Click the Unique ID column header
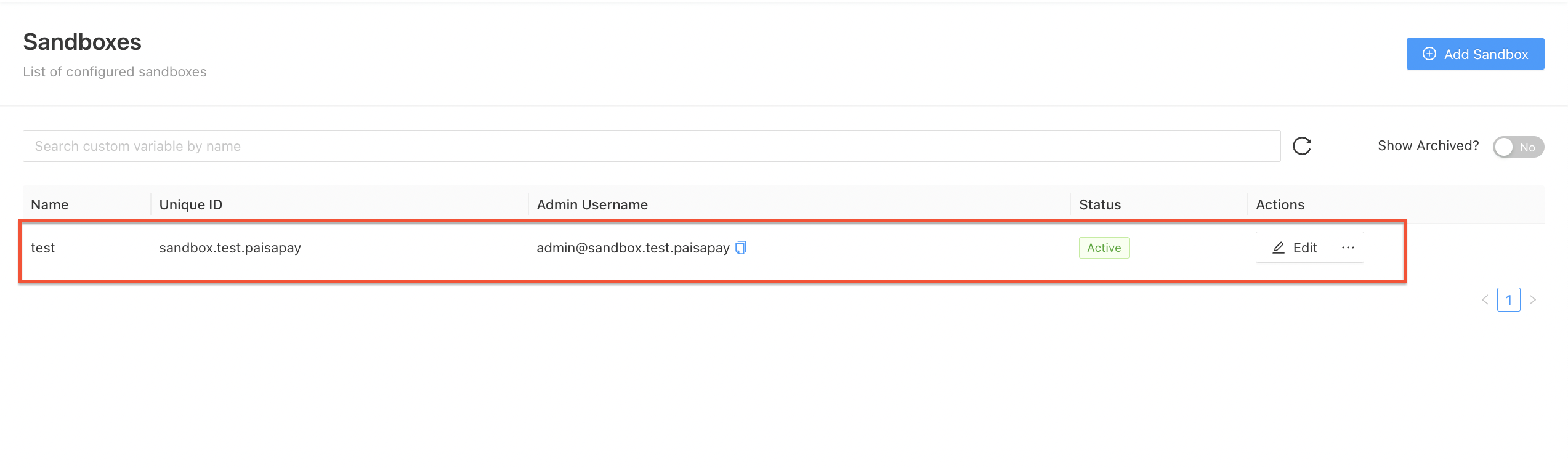 click(x=191, y=204)
